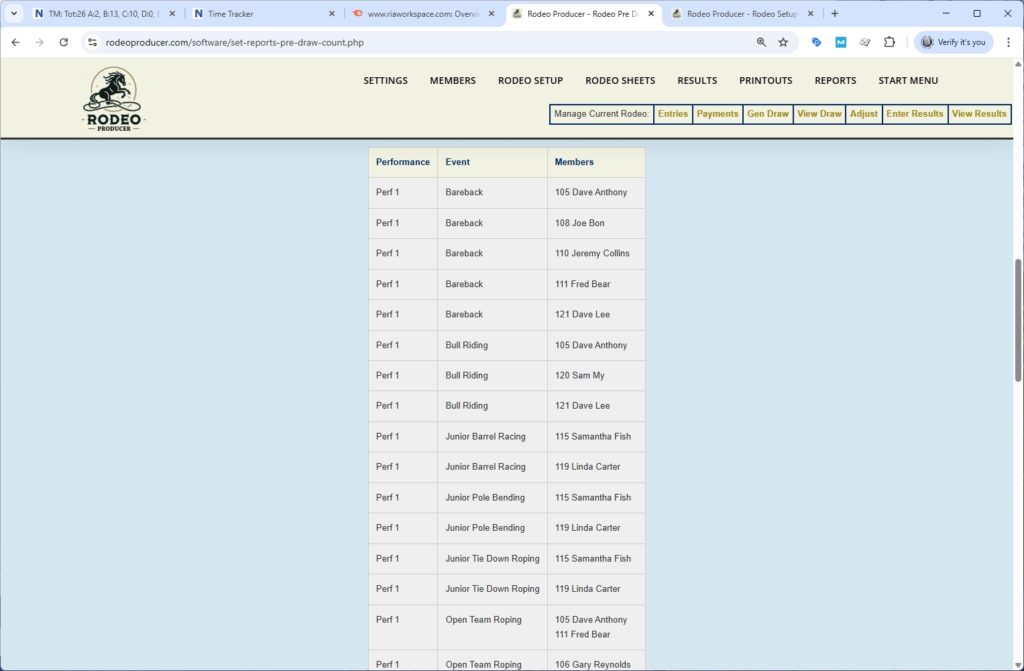Open the RODEO SETUP menu

pos(530,81)
